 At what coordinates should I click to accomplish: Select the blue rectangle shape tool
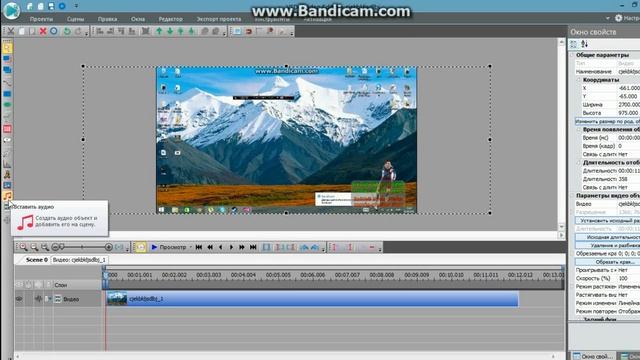pos(7,94)
